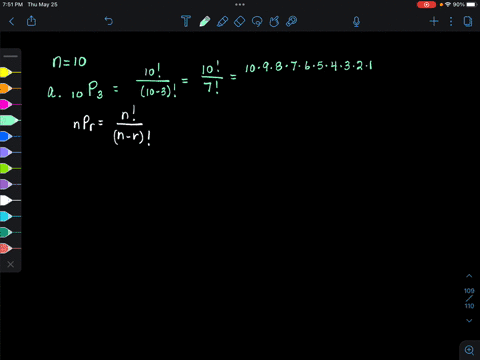Go back using the left chevron
The image size is (480, 360).
pyautogui.click(x=12, y=22)
